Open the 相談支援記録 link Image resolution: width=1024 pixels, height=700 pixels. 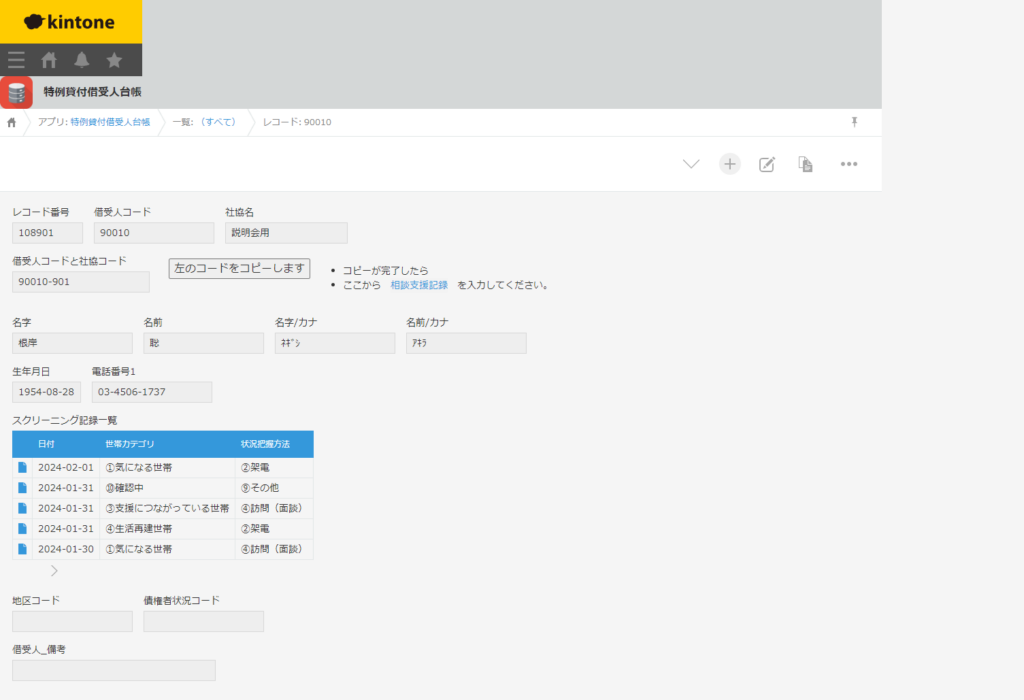[419, 285]
